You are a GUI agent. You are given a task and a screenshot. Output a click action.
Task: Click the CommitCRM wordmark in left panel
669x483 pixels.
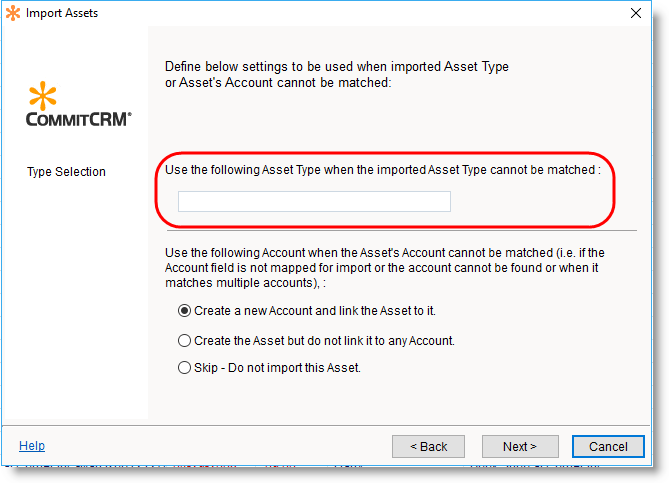pyautogui.click(x=78, y=118)
